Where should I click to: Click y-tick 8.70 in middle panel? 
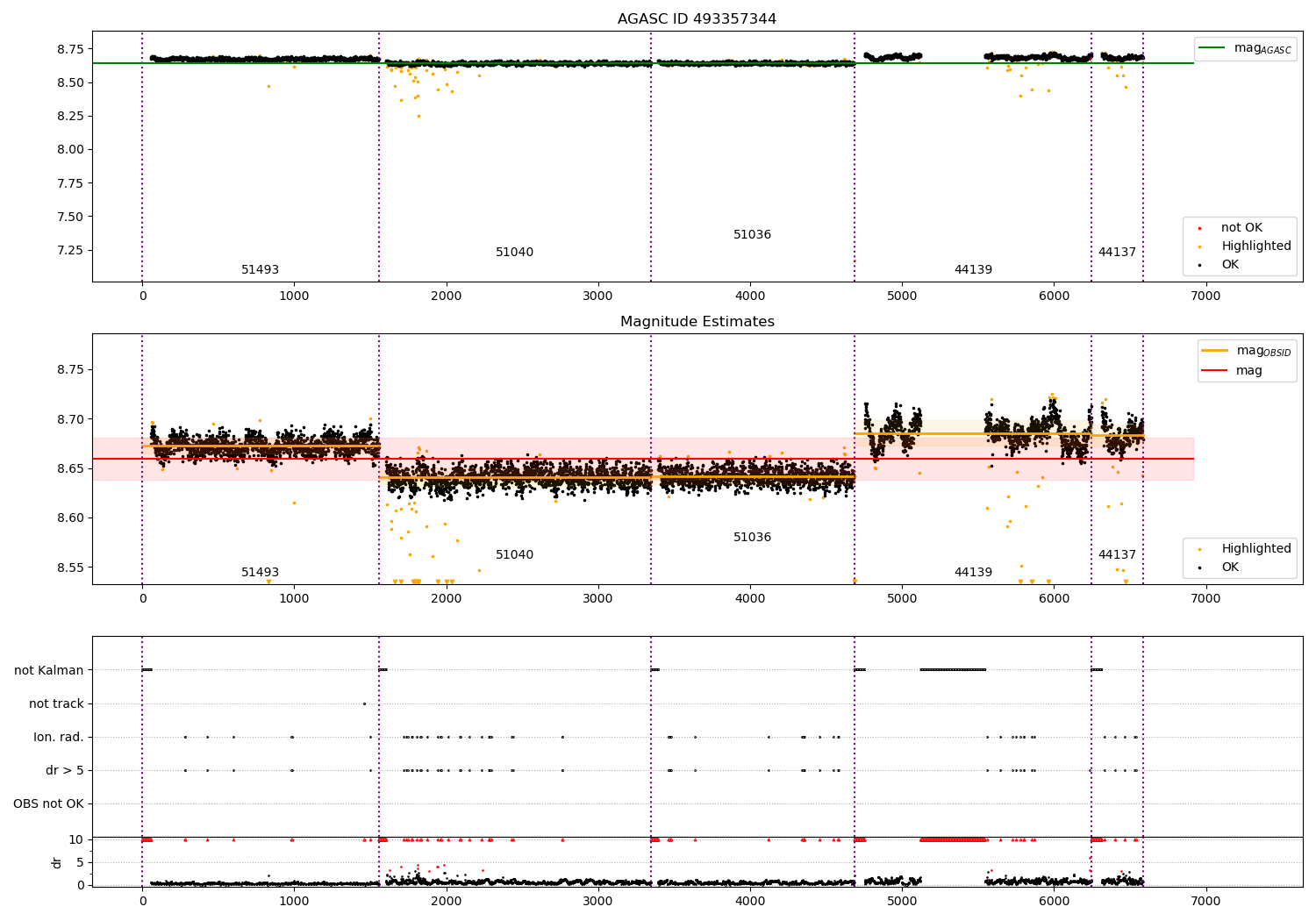click(x=69, y=419)
